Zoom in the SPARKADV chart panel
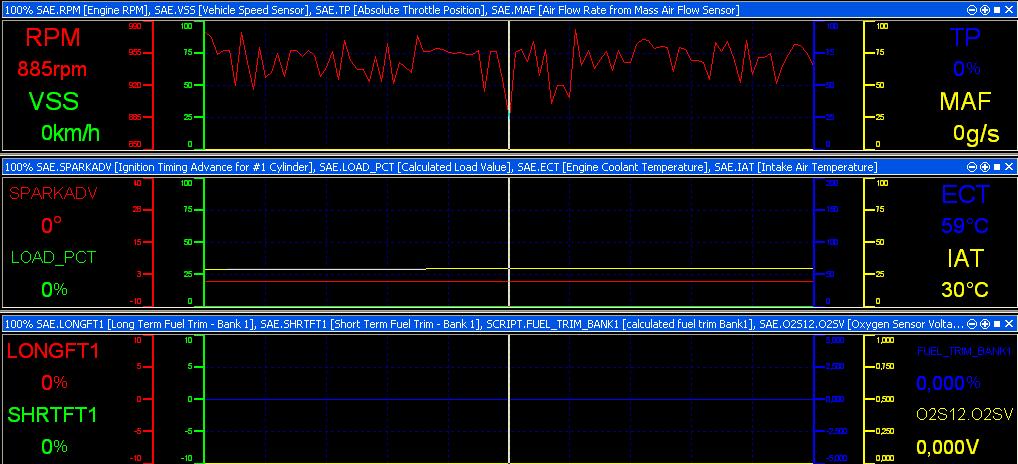Screen dimensions: 1018x464 pyautogui.click(x=984, y=167)
